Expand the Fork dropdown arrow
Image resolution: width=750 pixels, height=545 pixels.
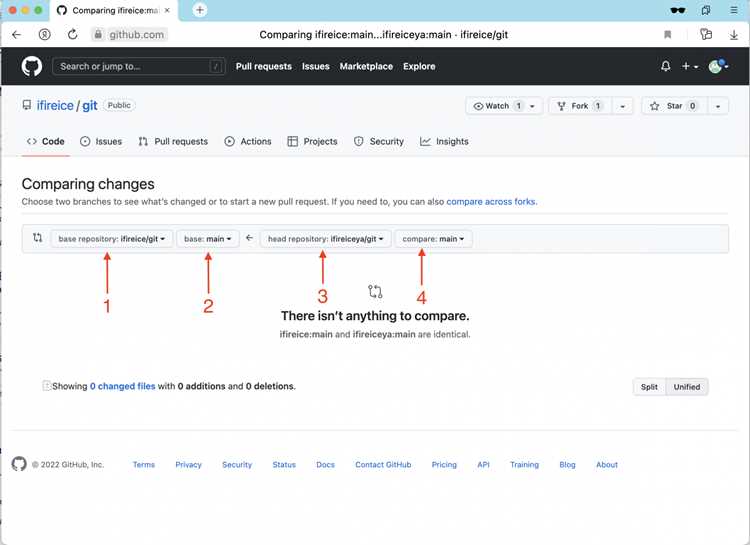622,106
